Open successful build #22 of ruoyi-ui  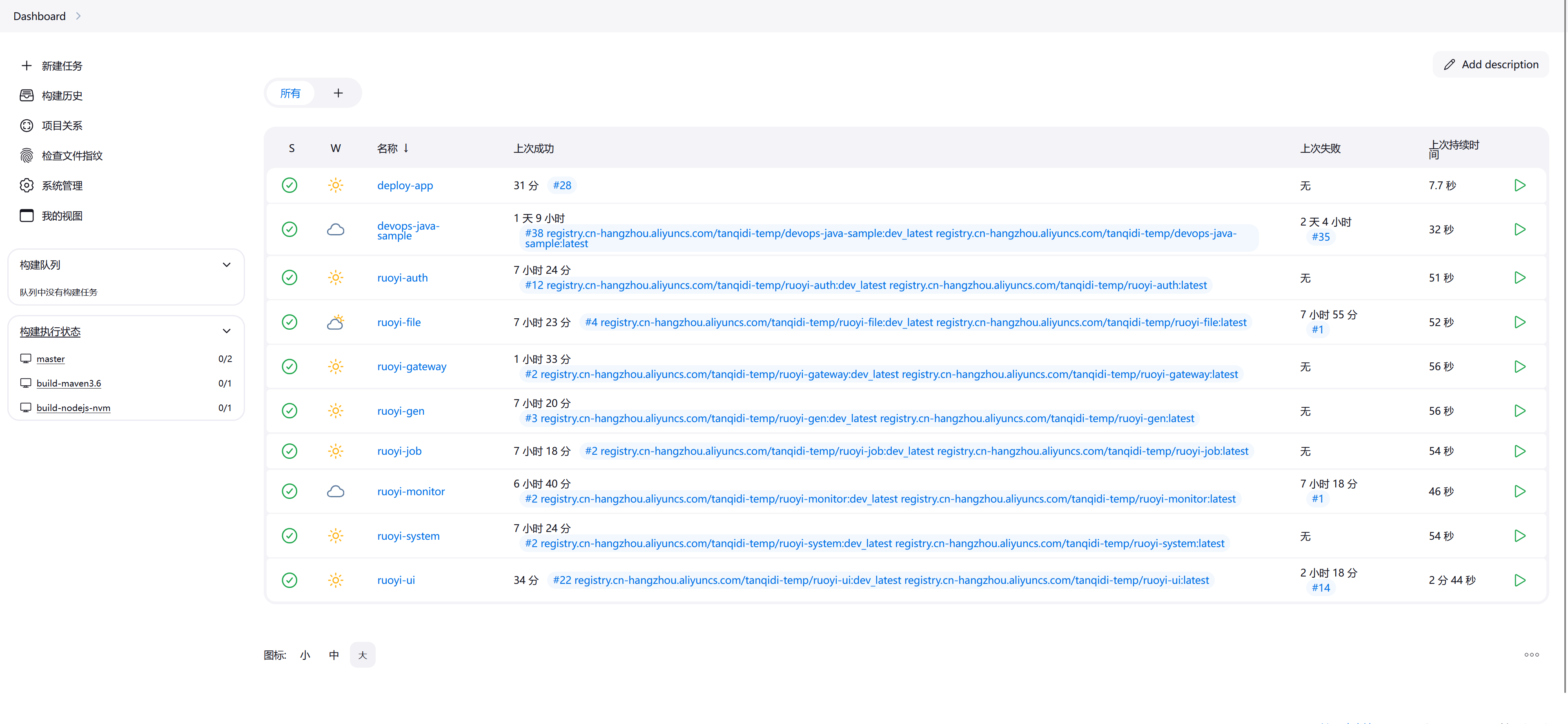880,580
